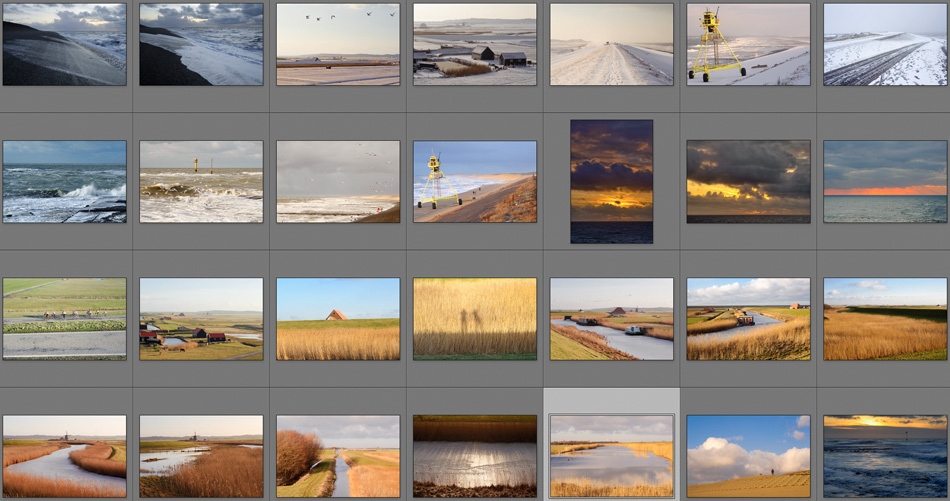Select the orange horizon strip over sea photo
950x501 pixels.
(x=885, y=181)
